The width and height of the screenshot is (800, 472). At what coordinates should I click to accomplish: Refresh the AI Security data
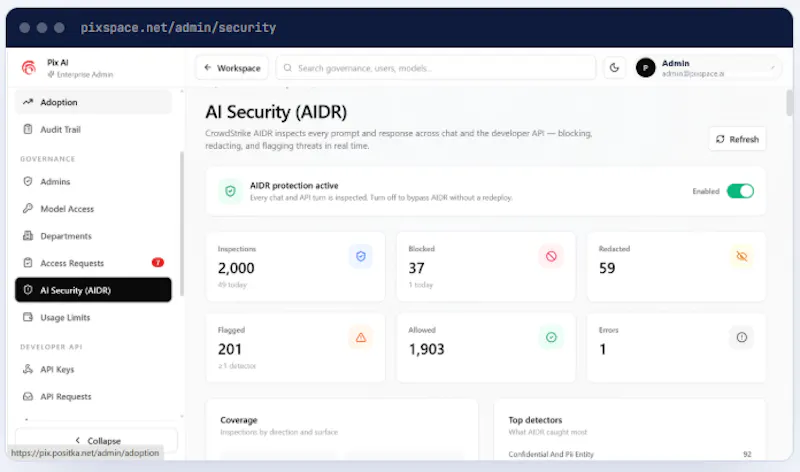pos(737,139)
